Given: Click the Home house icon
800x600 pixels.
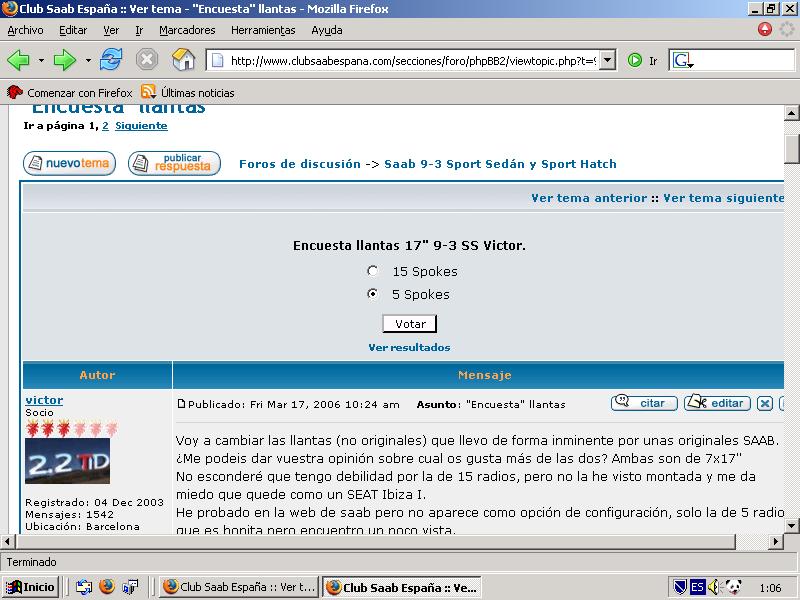Looking at the screenshot, I should pos(184,60).
